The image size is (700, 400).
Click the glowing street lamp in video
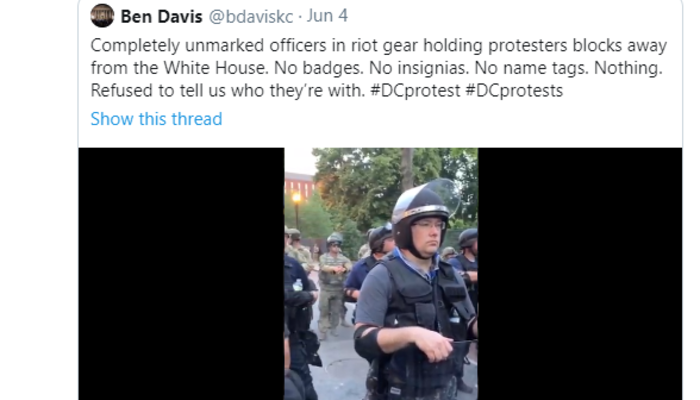tap(296, 197)
